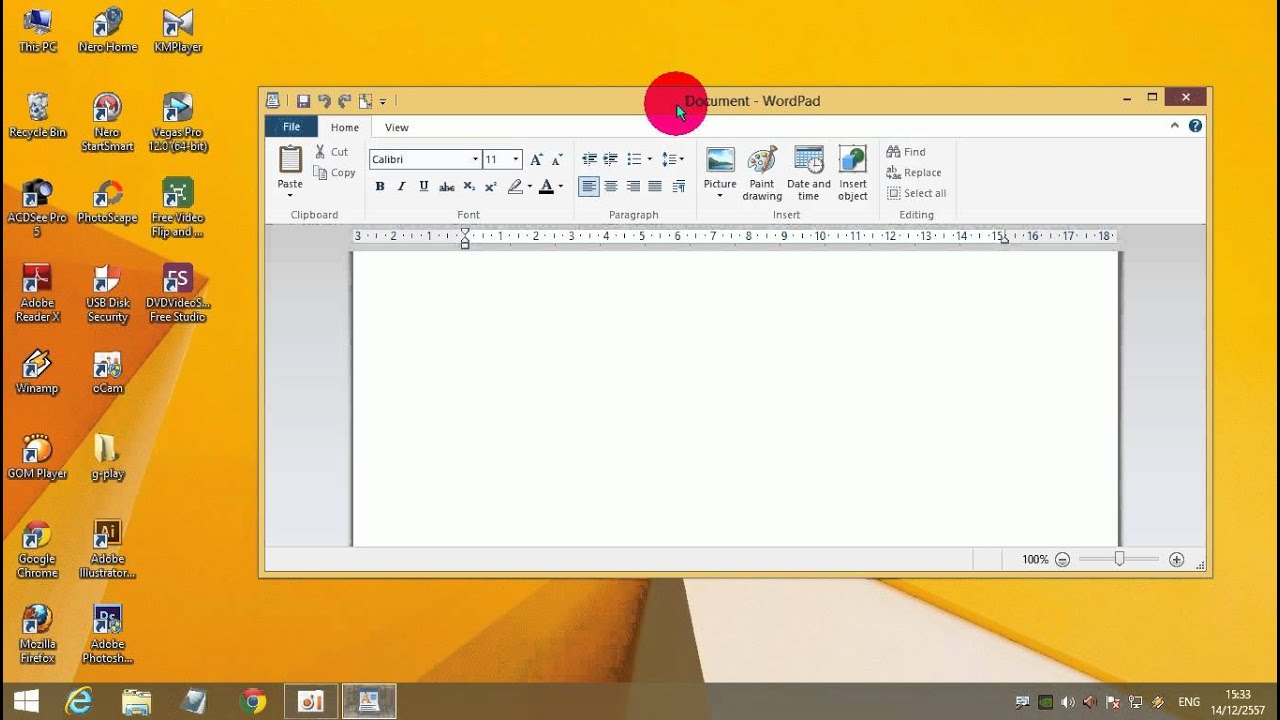Image resolution: width=1280 pixels, height=720 pixels.
Task: Zoom out with the minus button
Action: click(x=1062, y=560)
